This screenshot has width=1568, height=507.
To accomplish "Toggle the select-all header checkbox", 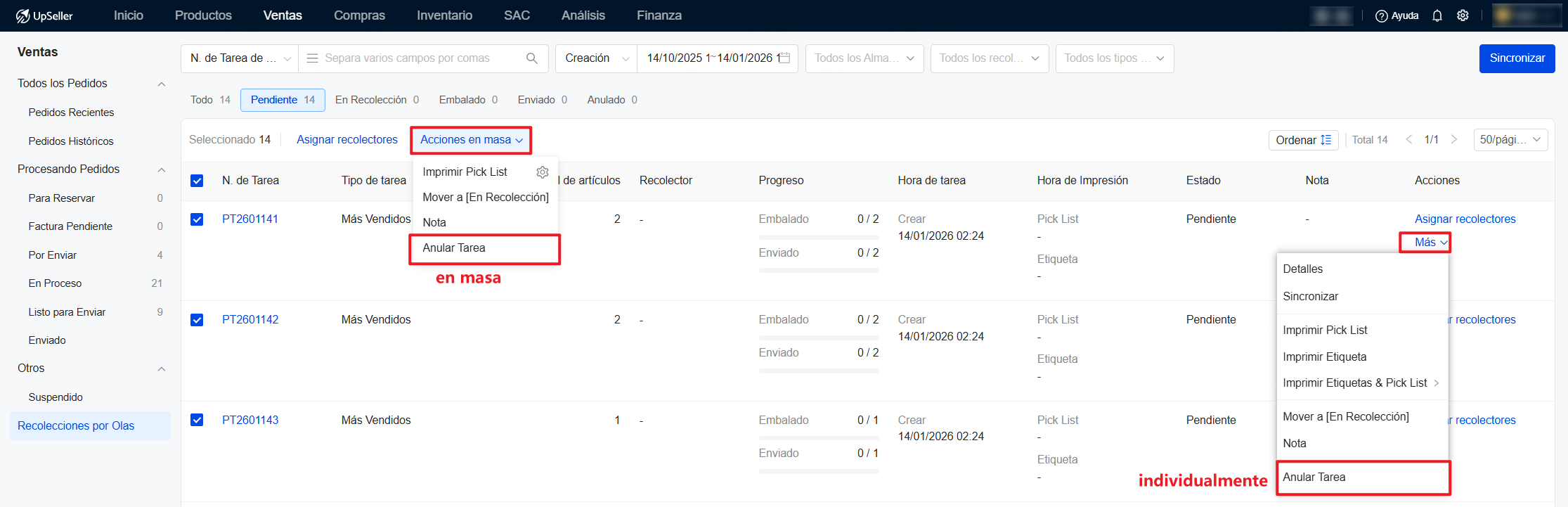I will tap(197, 181).
